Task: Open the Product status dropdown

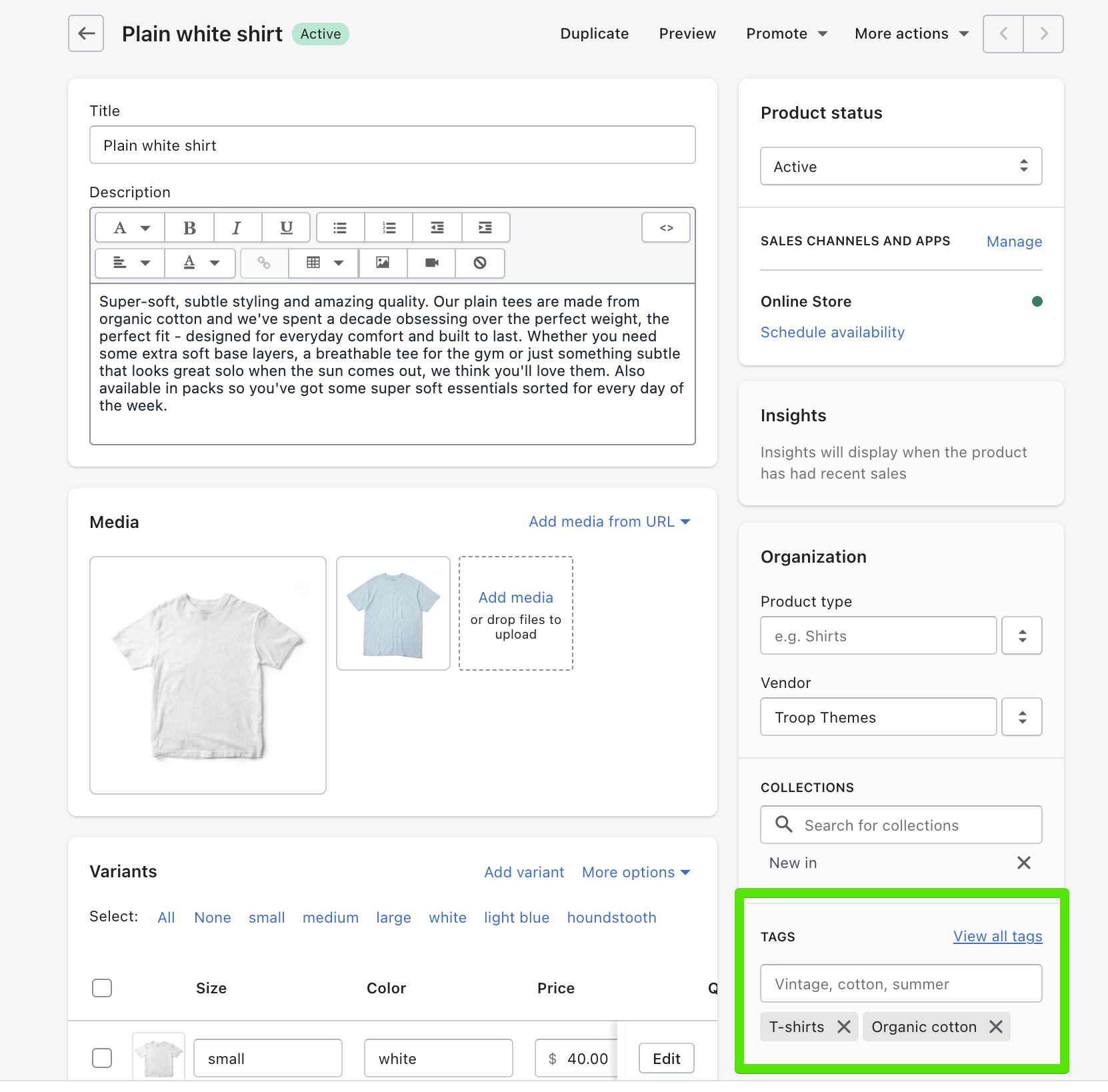Action: click(x=901, y=166)
